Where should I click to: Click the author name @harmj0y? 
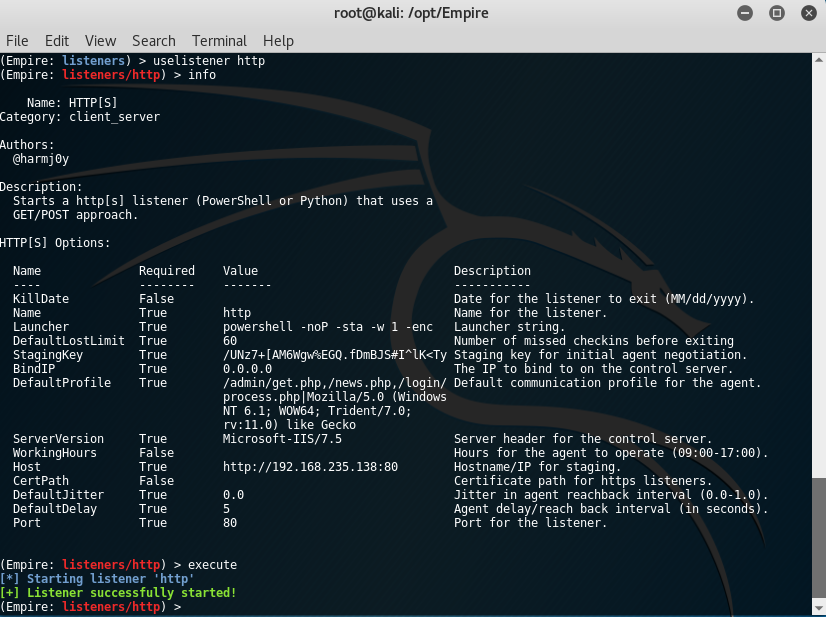[x=41, y=159]
